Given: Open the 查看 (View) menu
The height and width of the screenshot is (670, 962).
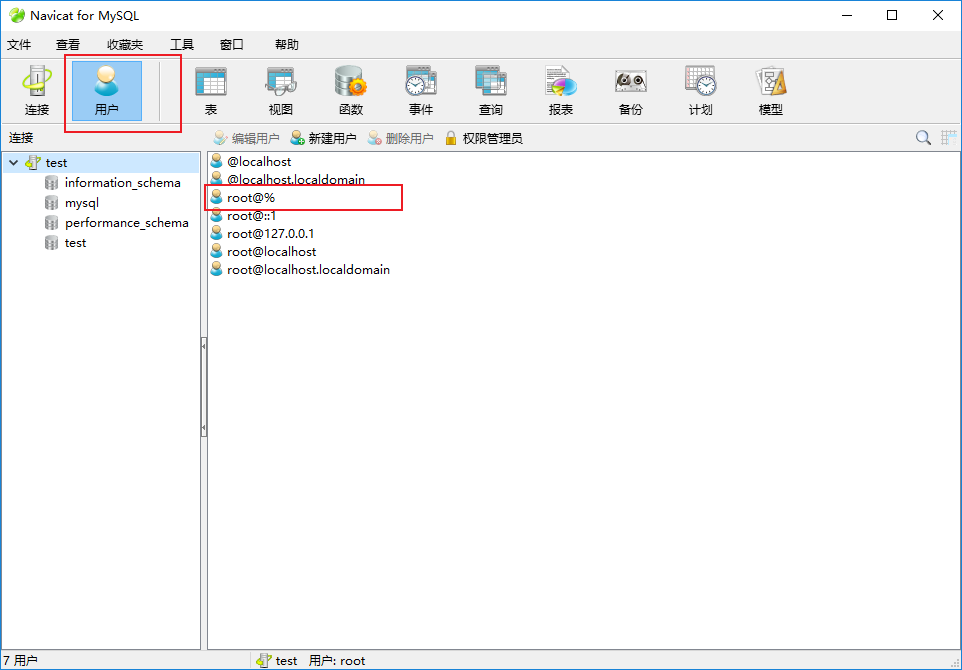Looking at the screenshot, I should point(67,45).
